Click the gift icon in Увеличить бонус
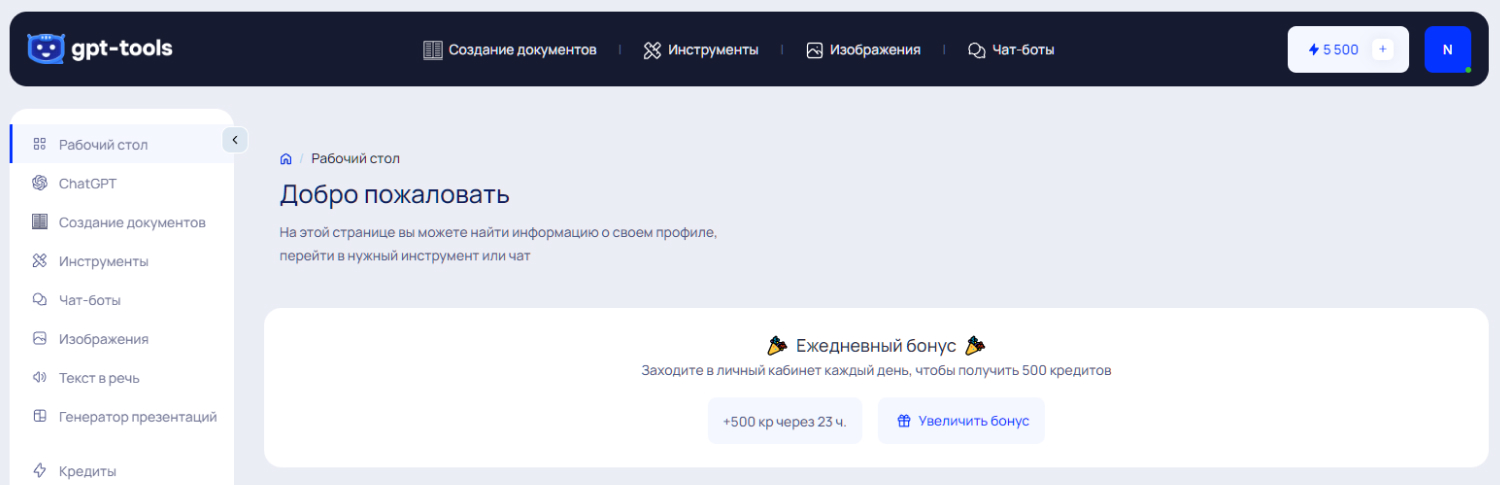The image size is (1500, 485). [904, 421]
